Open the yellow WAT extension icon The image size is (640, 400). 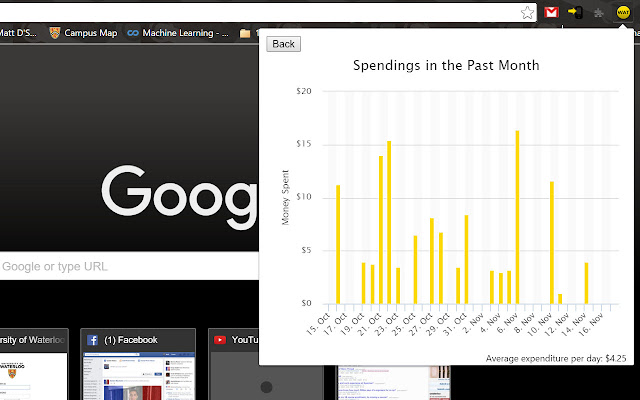click(623, 12)
